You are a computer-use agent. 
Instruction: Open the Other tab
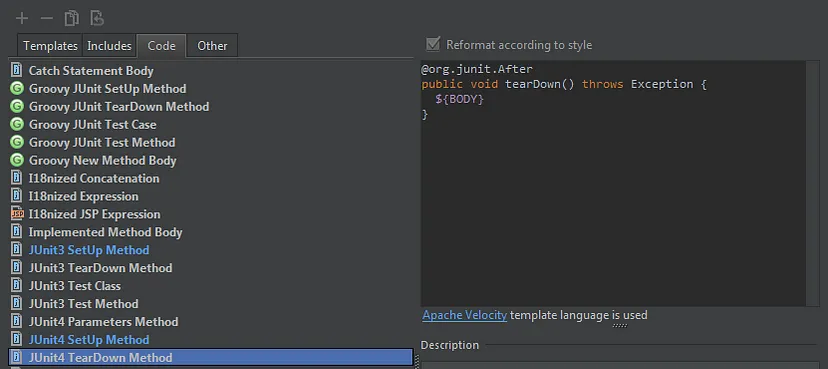[x=212, y=46]
